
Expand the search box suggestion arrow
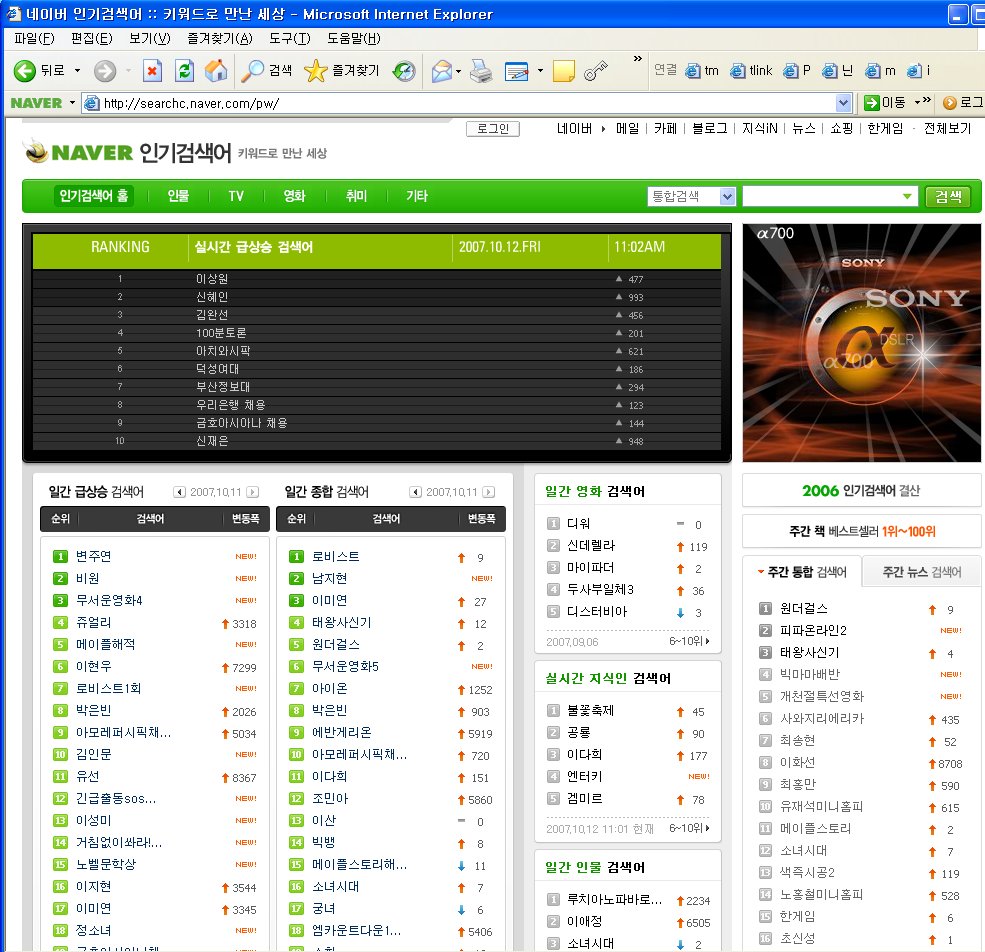coord(906,196)
